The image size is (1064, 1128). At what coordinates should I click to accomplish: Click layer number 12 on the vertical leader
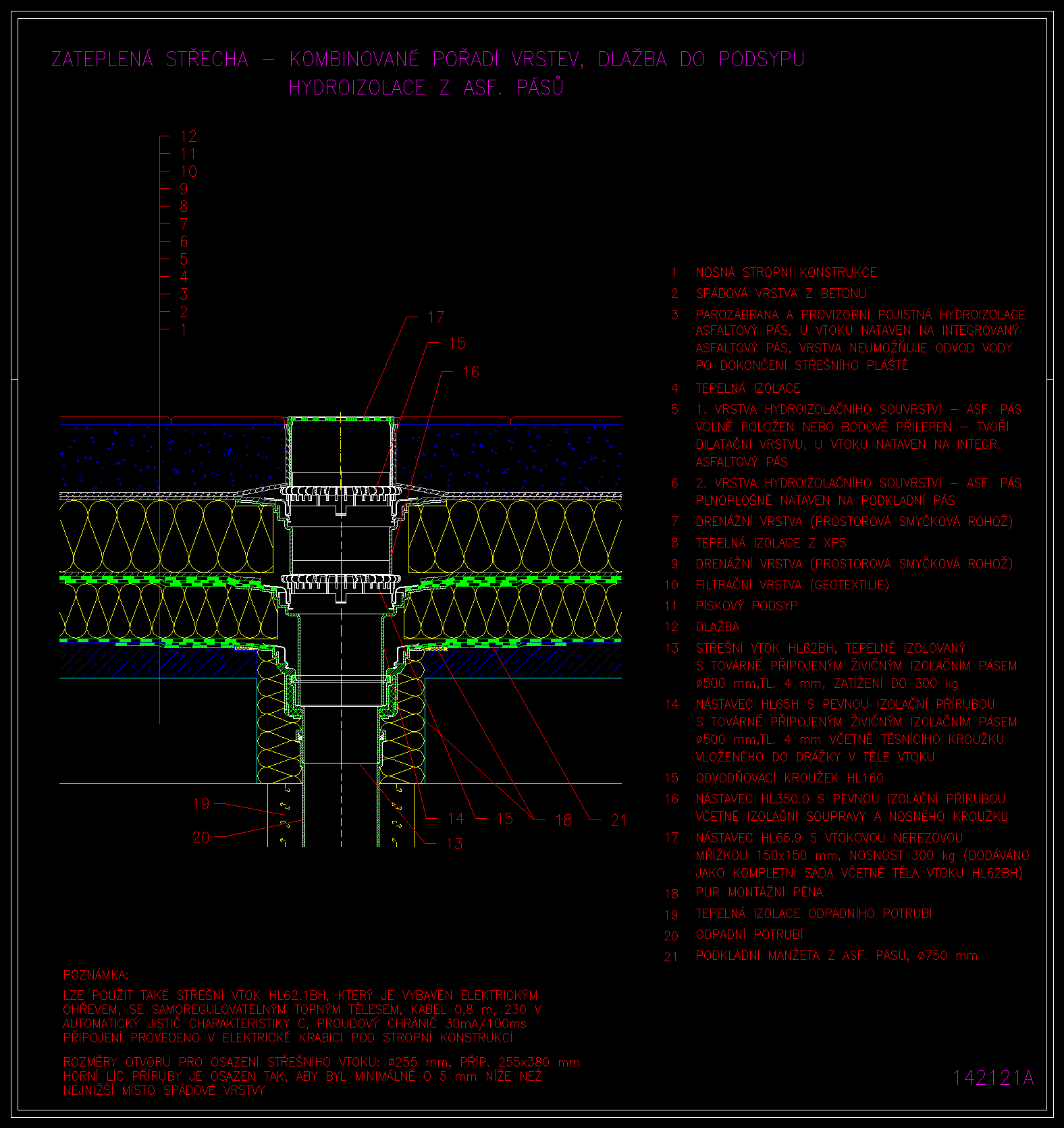pyautogui.click(x=188, y=136)
